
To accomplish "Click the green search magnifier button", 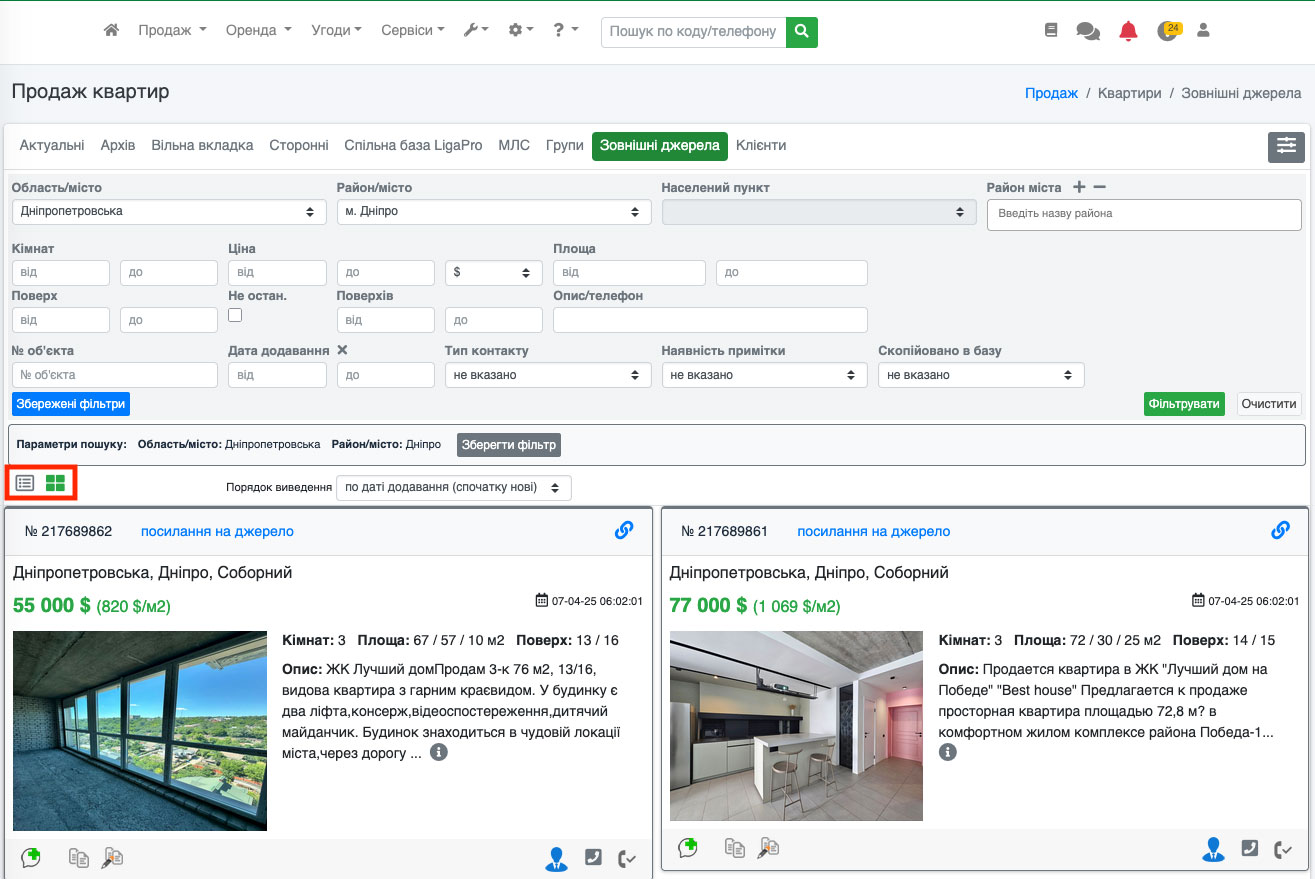I will (x=801, y=31).
